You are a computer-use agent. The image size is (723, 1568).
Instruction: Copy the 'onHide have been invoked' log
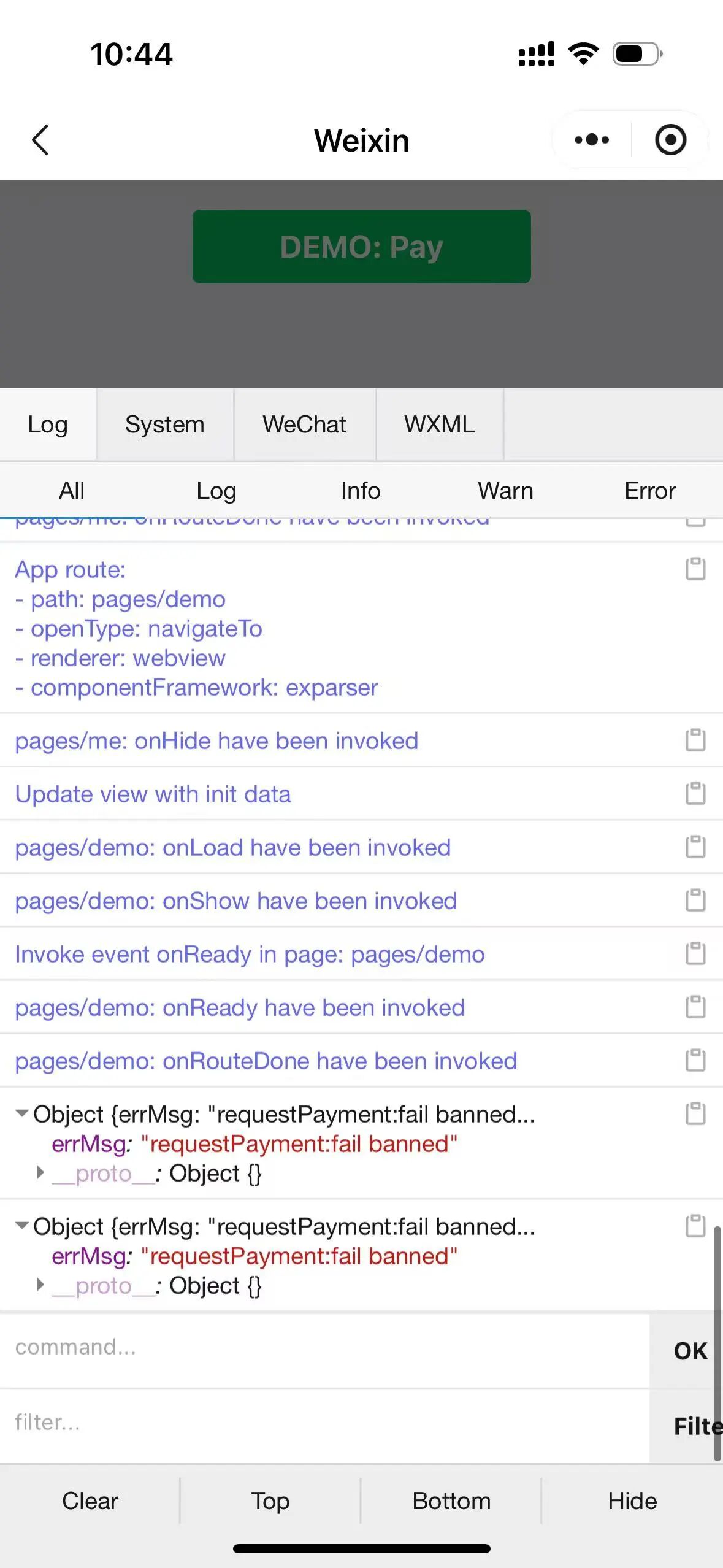pyautogui.click(x=695, y=740)
